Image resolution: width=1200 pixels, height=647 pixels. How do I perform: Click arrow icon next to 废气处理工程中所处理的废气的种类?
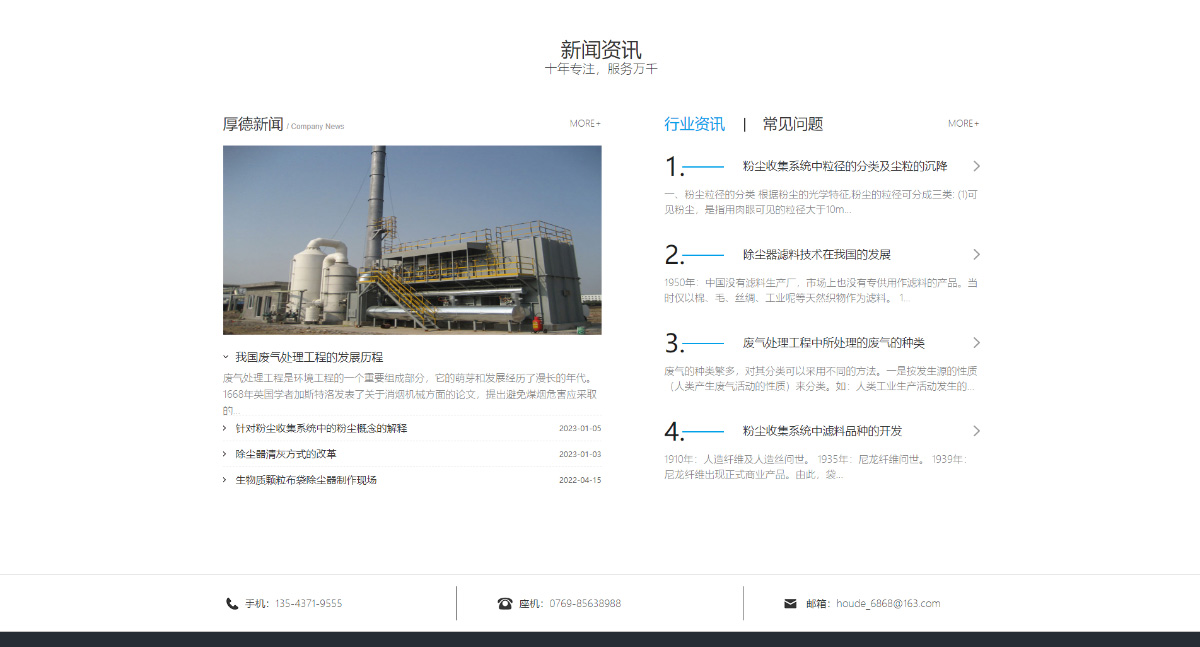pyautogui.click(x=976, y=342)
